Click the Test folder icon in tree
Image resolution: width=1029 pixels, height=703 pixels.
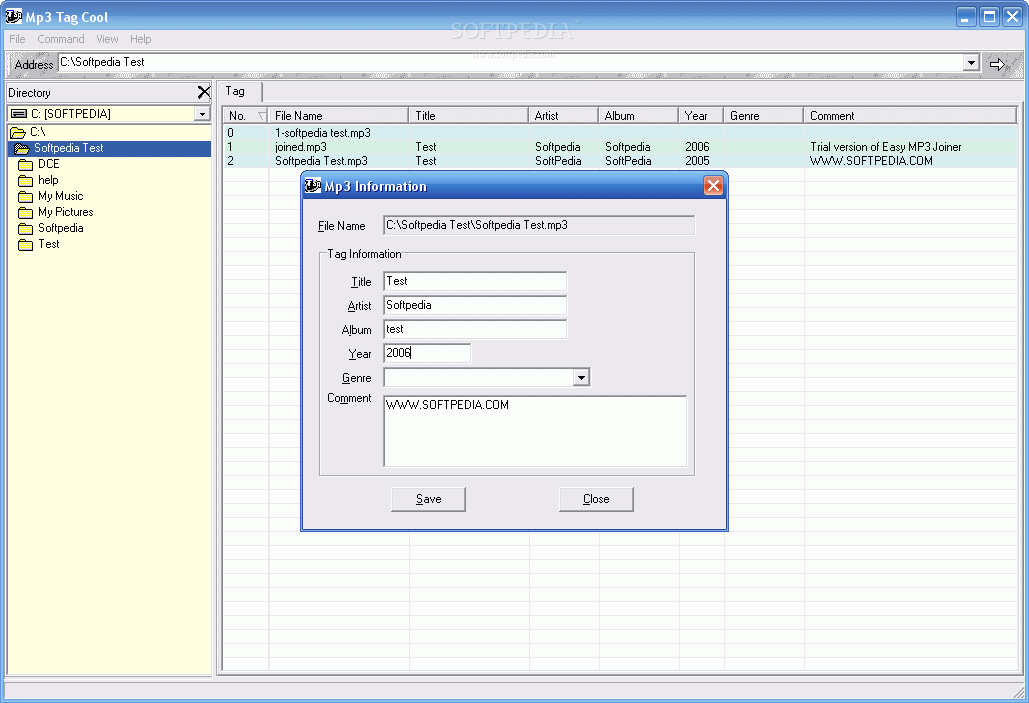(26, 245)
